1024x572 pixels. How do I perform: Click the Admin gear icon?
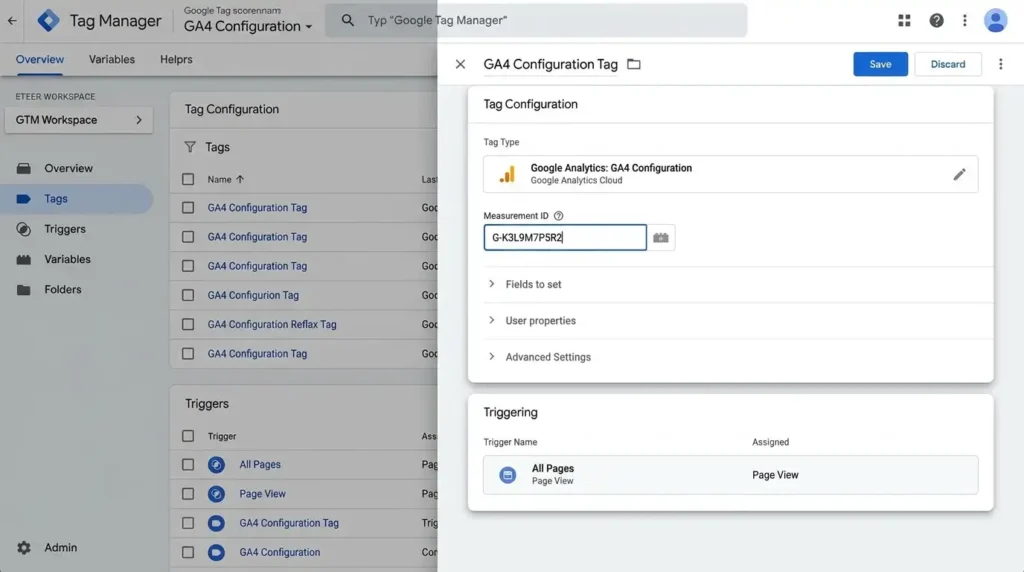[24, 548]
